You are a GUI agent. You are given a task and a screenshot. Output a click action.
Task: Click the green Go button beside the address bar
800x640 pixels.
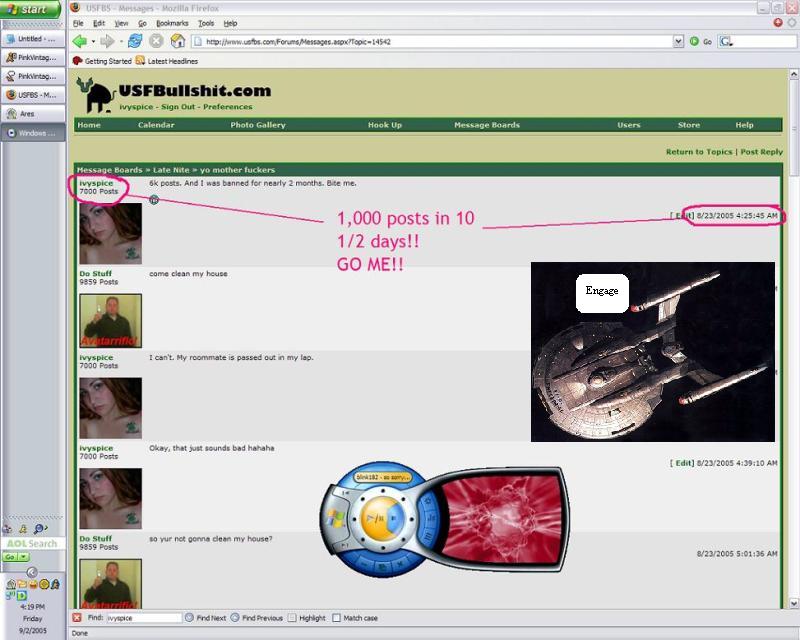point(701,41)
